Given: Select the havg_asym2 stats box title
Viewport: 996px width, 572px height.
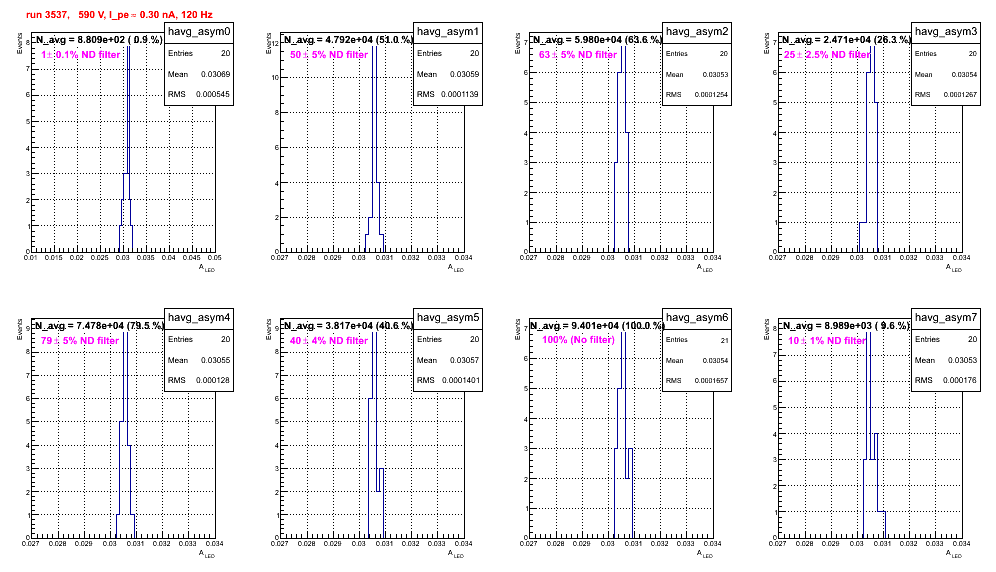Looking at the screenshot, I should click(697, 32).
